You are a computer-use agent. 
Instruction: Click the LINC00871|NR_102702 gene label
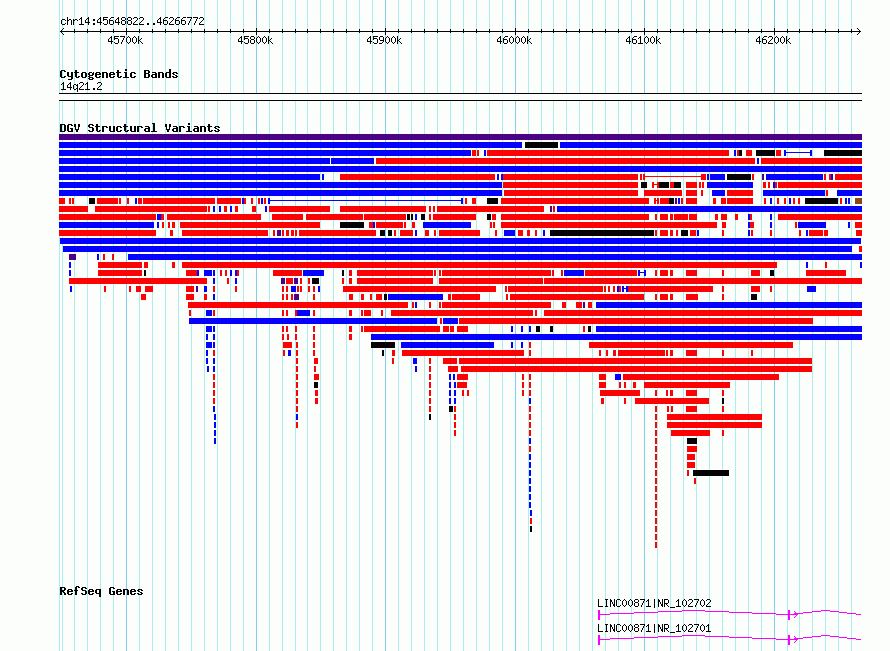pyautogui.click(x=654, y=603)
